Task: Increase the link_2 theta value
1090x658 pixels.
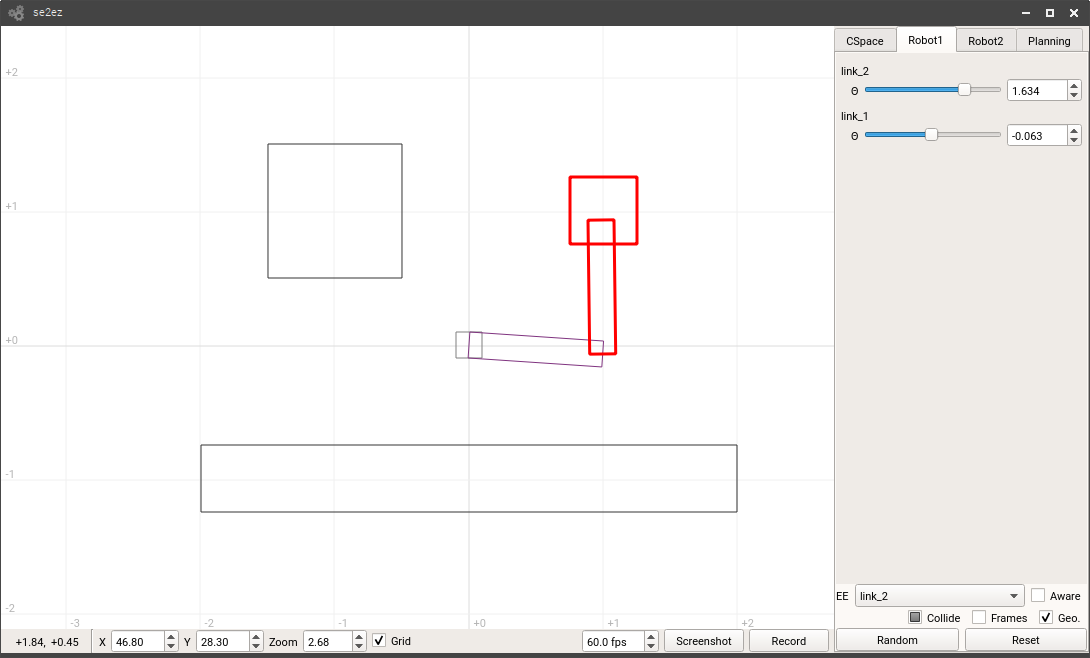Action: 1074,86
